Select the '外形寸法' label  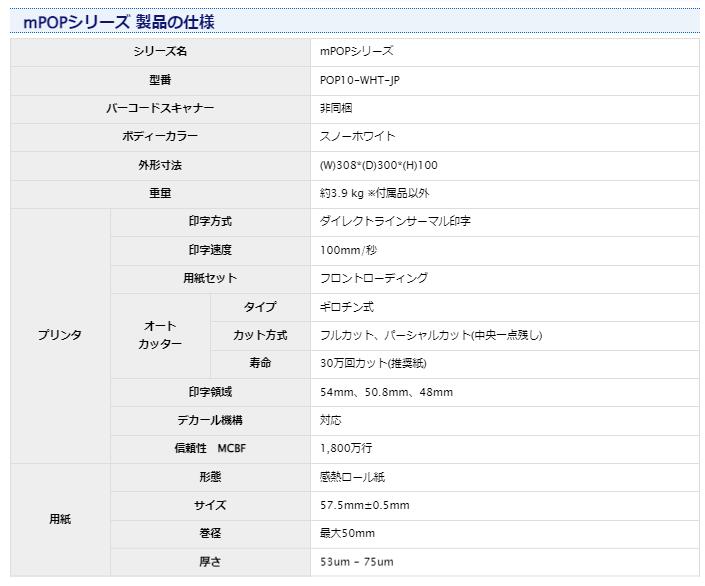[x=160, y=166]
